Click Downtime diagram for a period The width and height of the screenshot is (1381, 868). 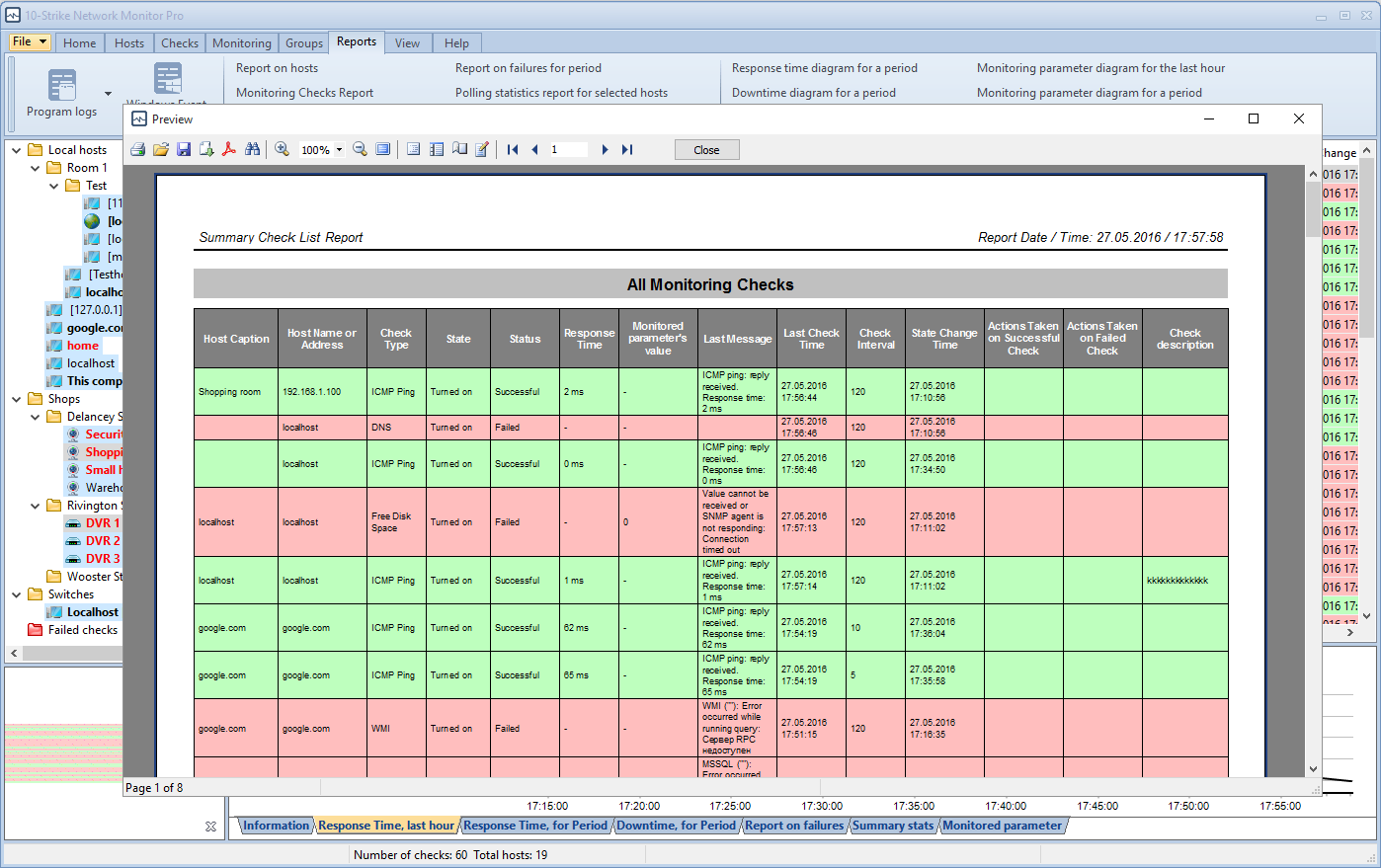814,93
